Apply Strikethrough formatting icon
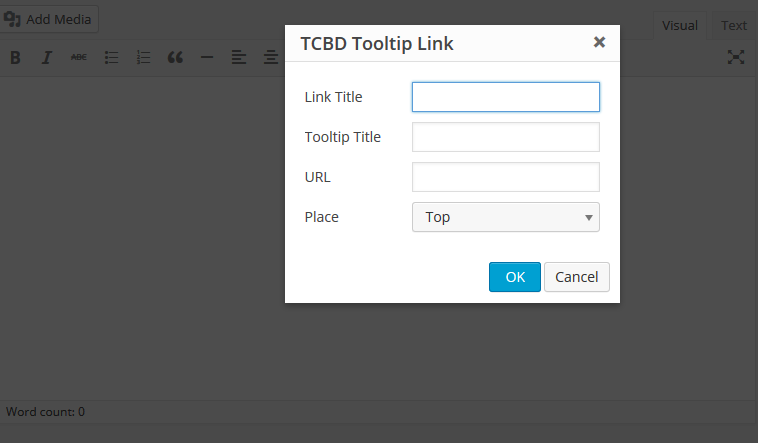 pyautogui.click(x=79, y=58)
